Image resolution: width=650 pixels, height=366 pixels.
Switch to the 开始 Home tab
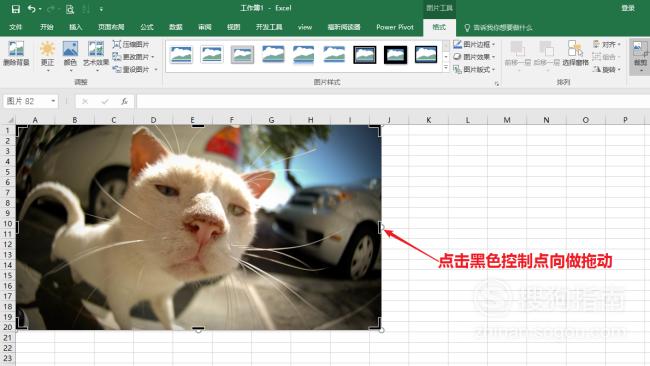coord(46,27)
